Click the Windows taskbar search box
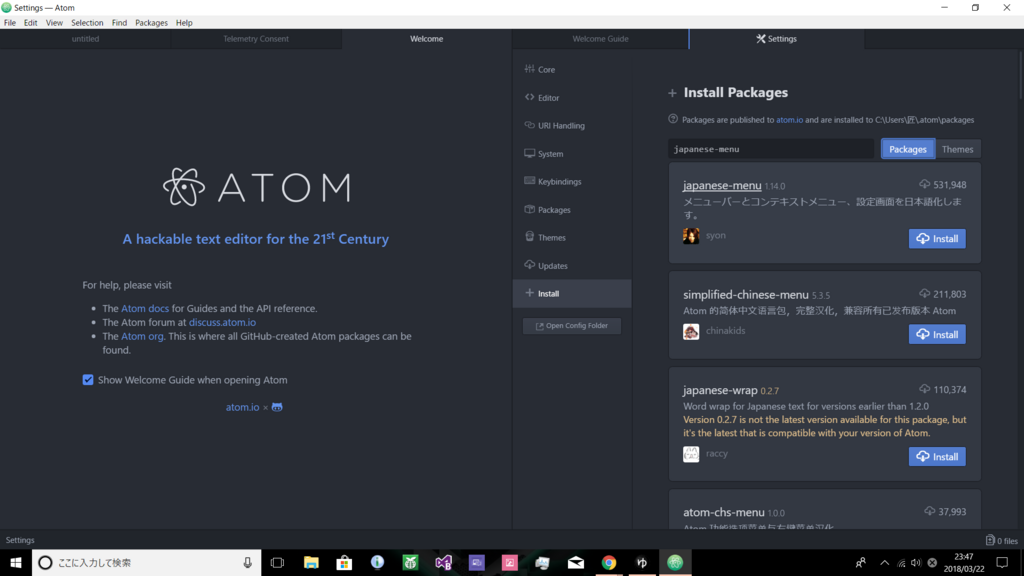 [x=147, y=562]
